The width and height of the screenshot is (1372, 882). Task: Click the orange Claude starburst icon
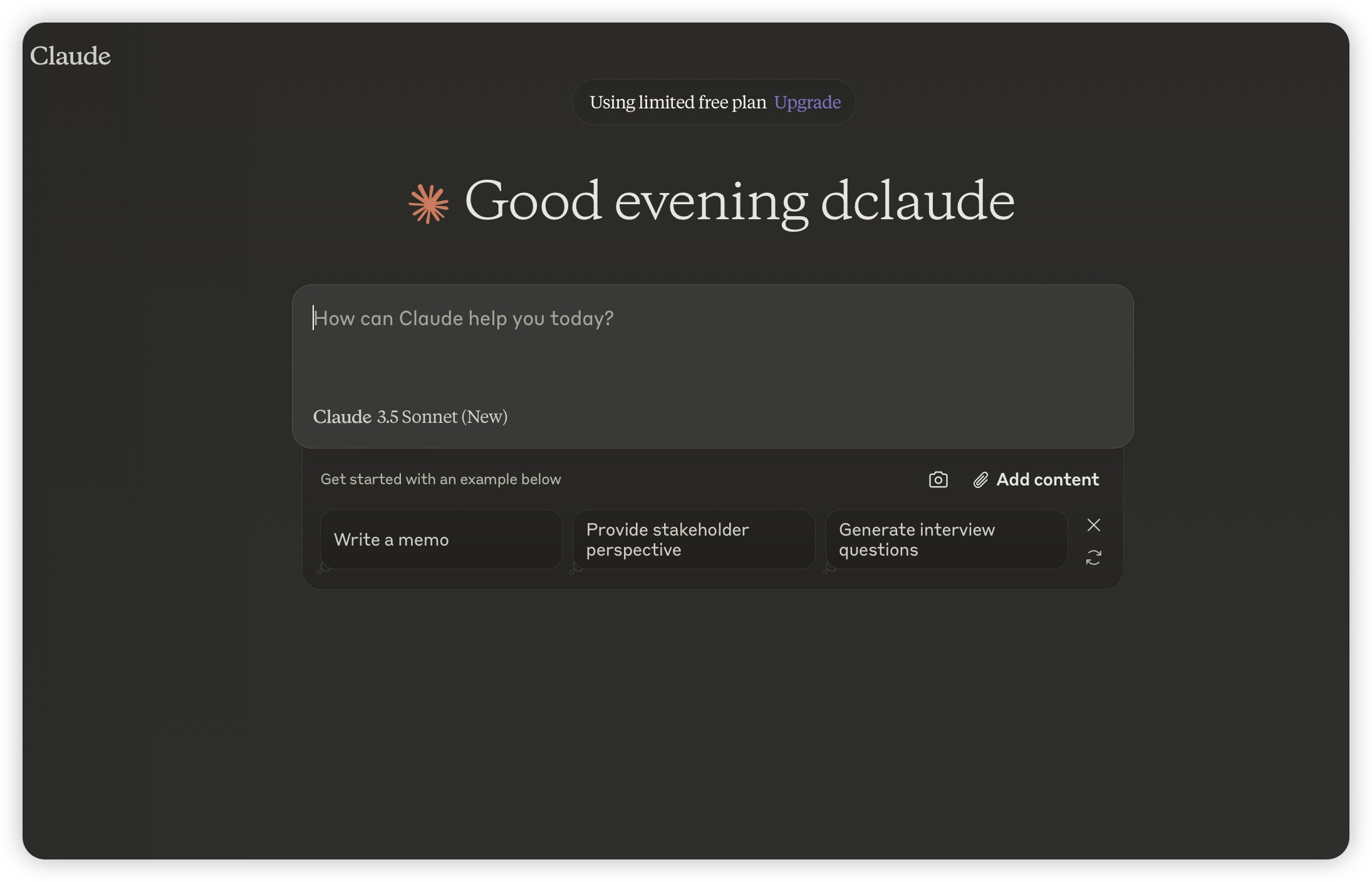tap(429, 204)
